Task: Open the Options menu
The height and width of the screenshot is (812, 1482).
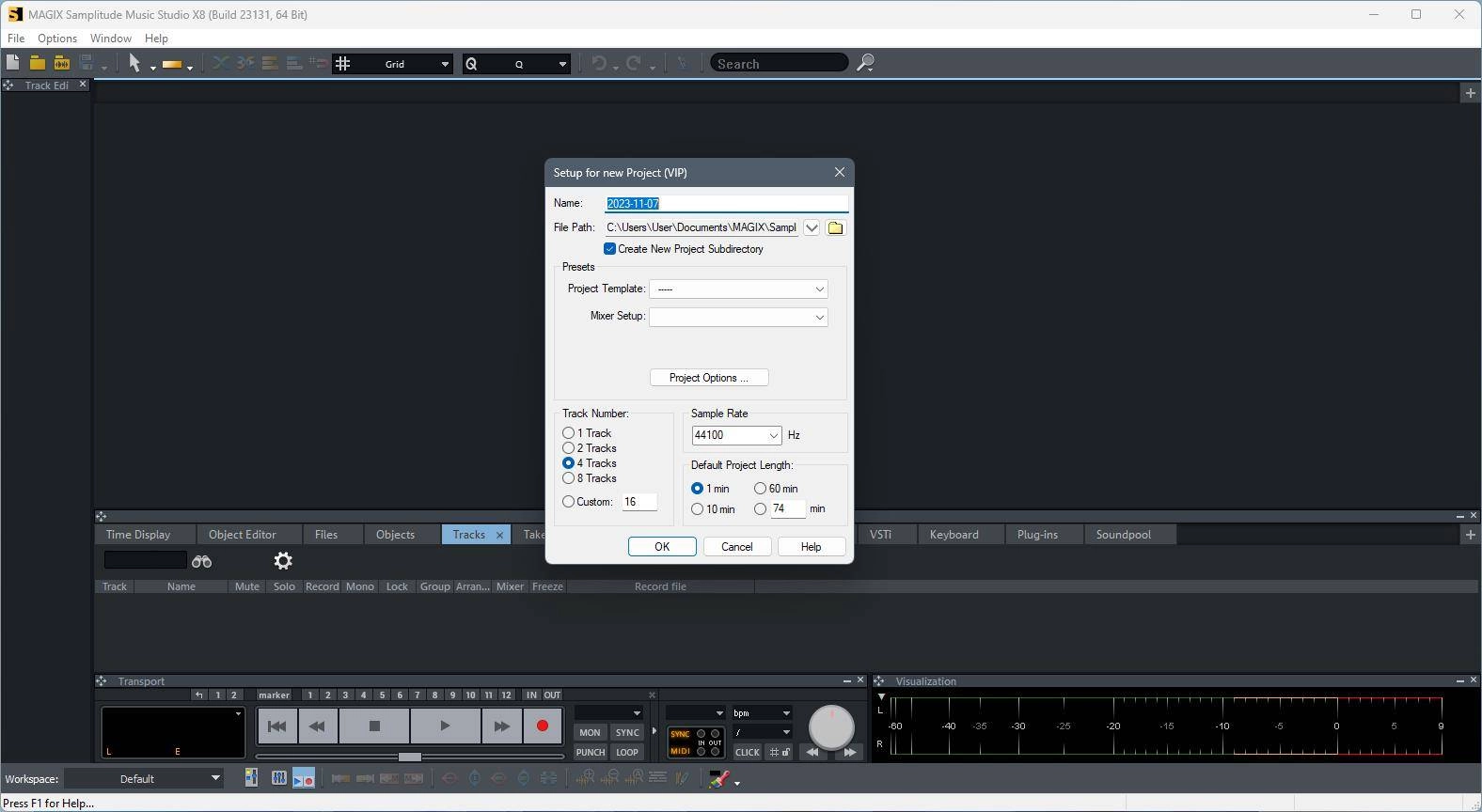Action: pyautogui.click(x=57, y=39)
